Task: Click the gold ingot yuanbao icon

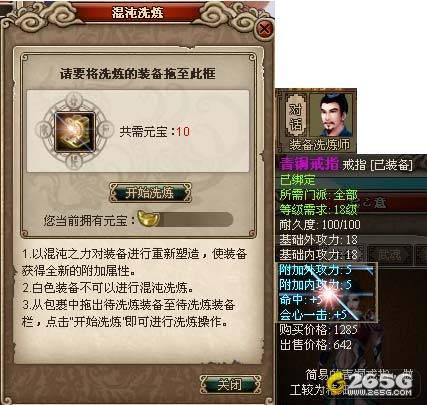Action: click(x=148, y=218)
